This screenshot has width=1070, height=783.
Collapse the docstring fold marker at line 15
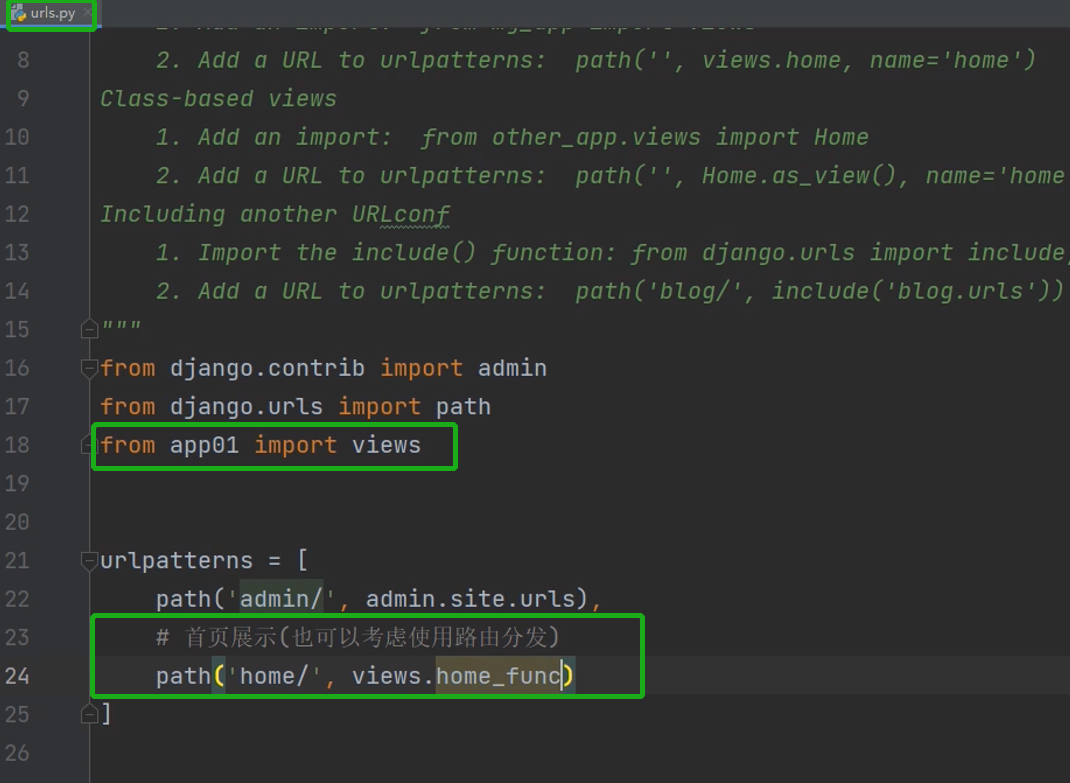tap(89, 328)
